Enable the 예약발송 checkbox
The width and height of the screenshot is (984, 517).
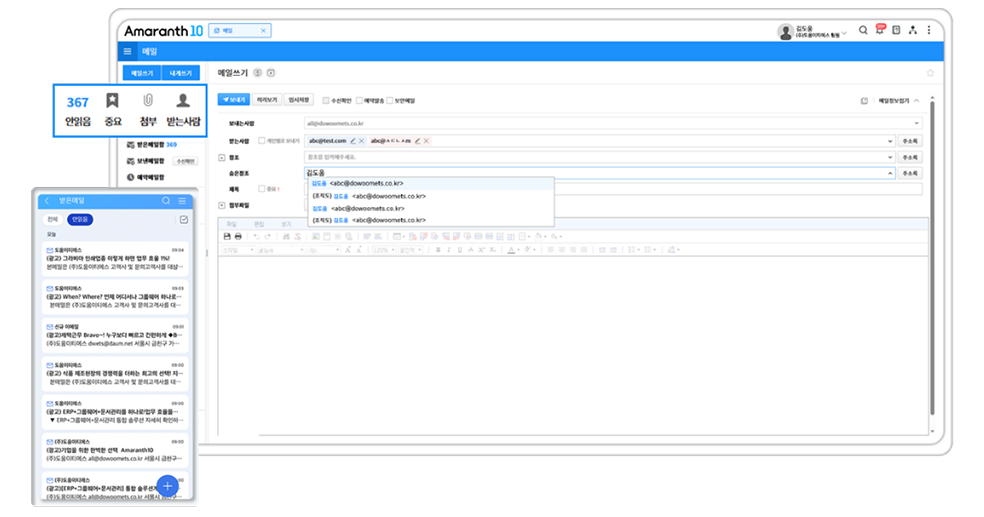coord(359,100)
